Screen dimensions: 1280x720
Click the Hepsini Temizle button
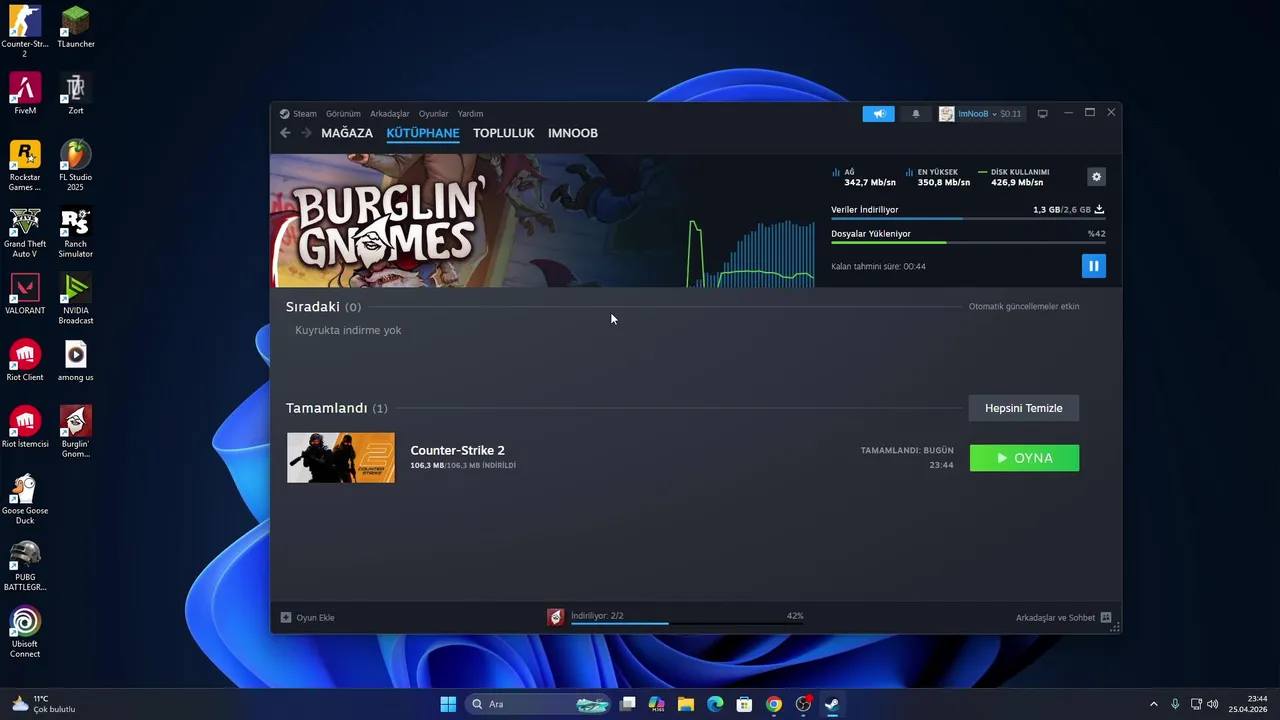(x=1023, y=408)
